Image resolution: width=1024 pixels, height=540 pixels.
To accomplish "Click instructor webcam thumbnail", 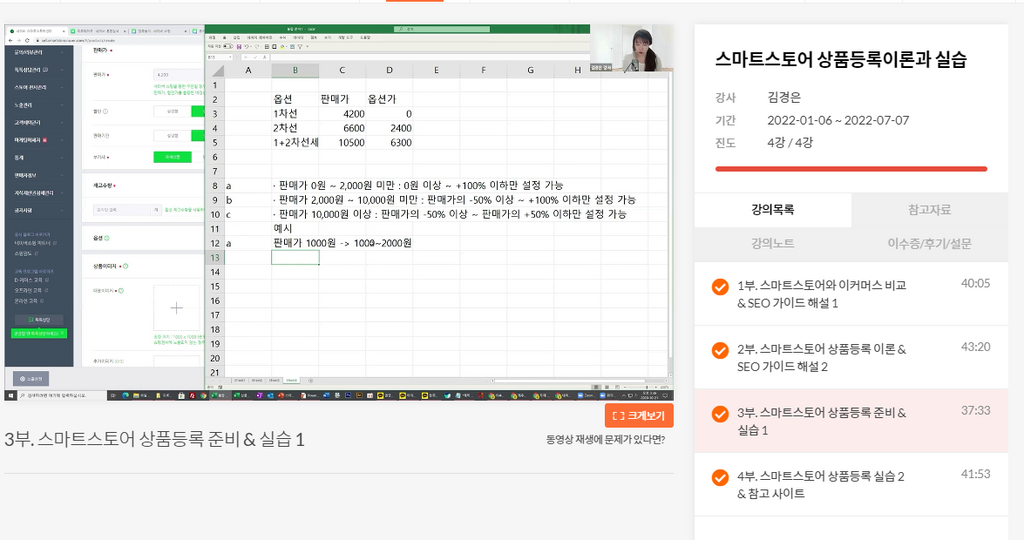I will coord(632,48).
